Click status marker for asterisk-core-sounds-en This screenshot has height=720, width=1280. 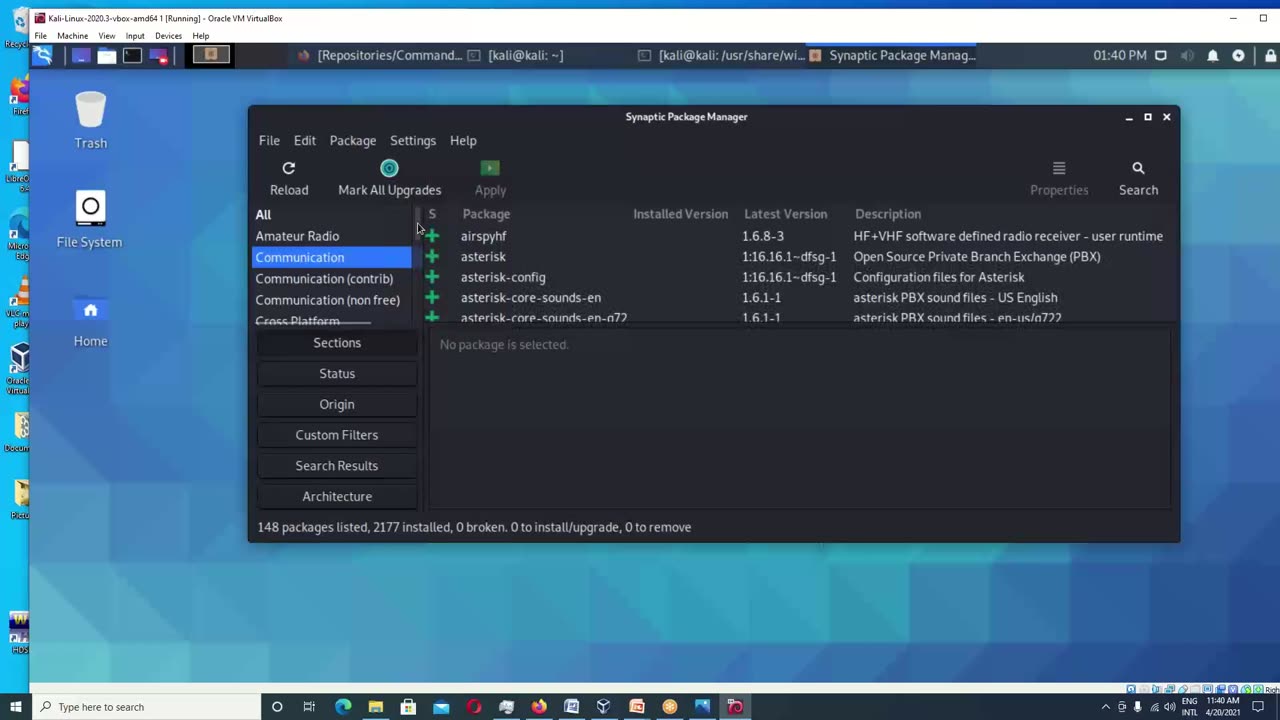(x=432, y=298)
